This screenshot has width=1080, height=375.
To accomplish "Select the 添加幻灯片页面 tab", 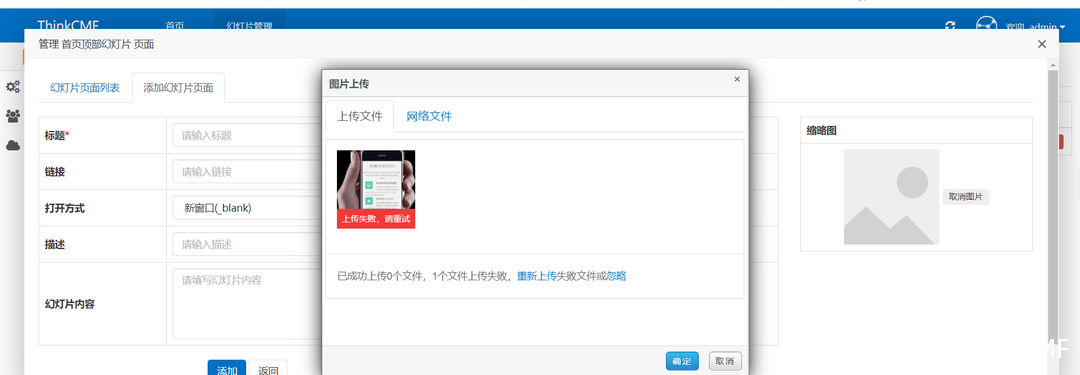I will point(178,88).
